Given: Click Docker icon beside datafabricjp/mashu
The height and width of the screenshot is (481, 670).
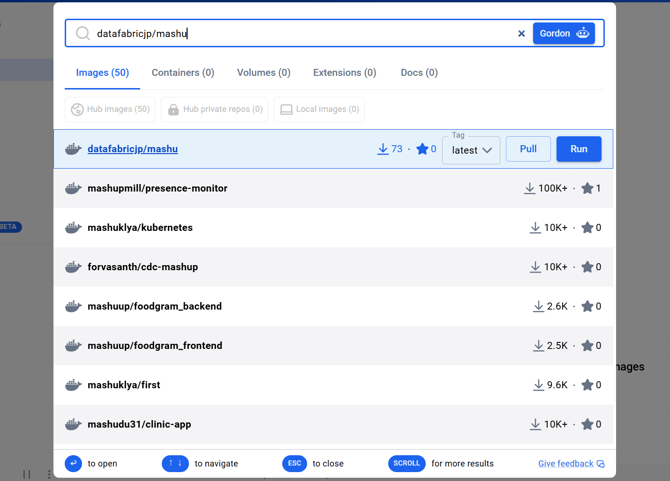Looking at the screenshot, I should pyautogui.click(x=73, y=149).
